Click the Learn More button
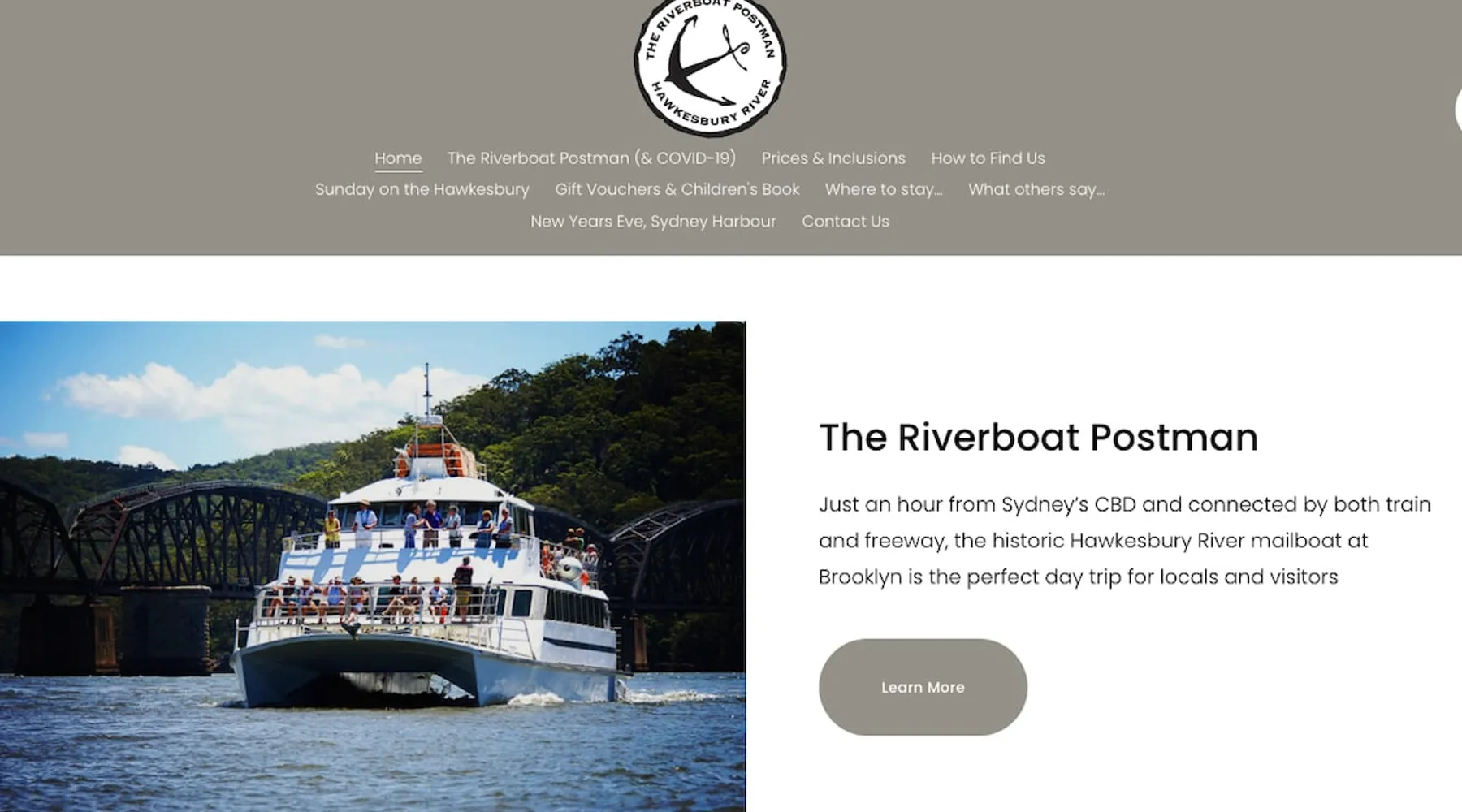 pos(923,687)
